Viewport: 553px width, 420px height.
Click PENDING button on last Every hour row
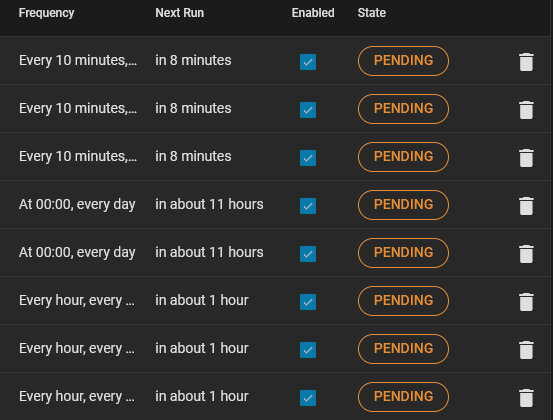click(x=403, y=397)
